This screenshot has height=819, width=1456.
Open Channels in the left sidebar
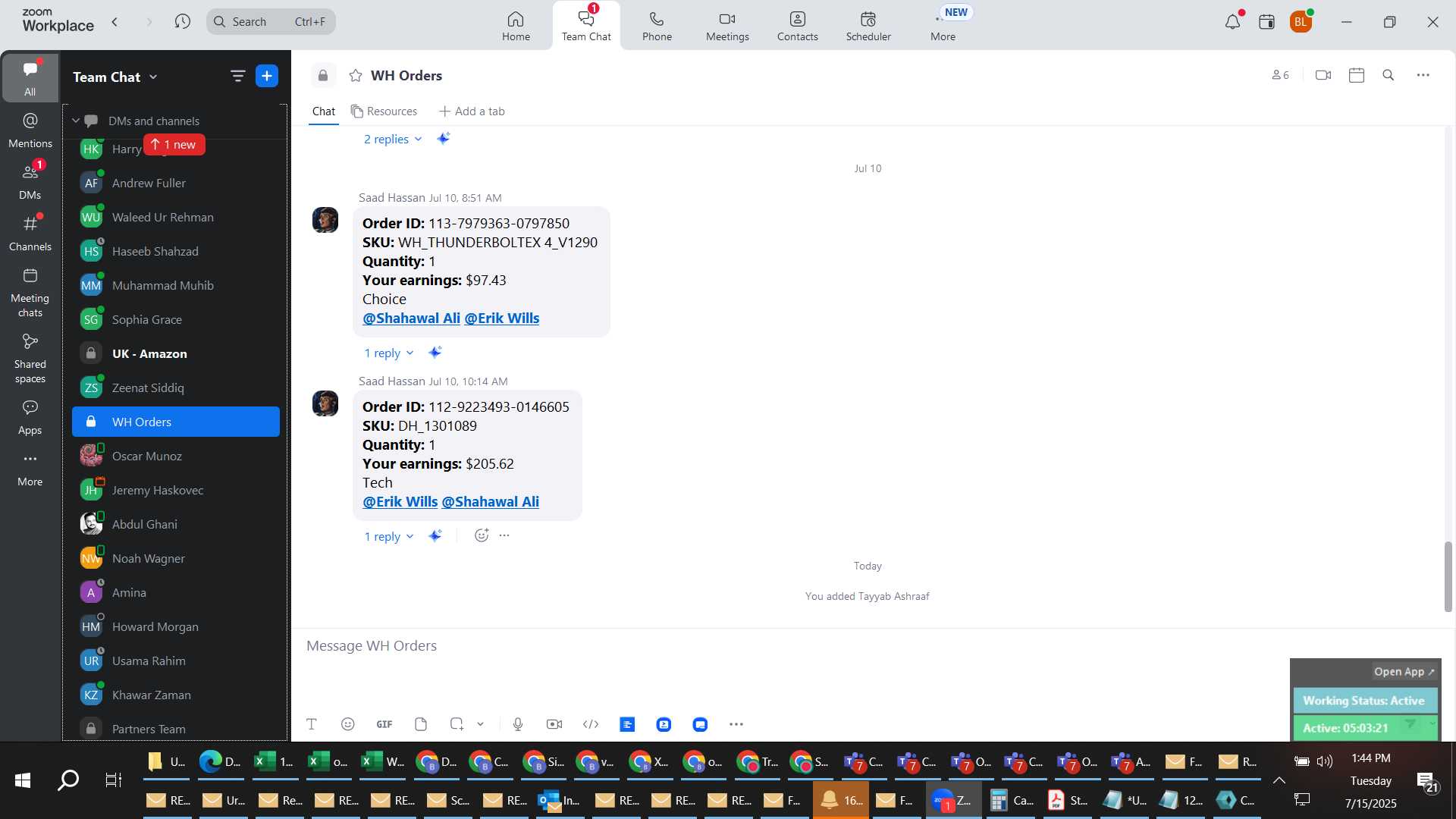coord(30,233)
